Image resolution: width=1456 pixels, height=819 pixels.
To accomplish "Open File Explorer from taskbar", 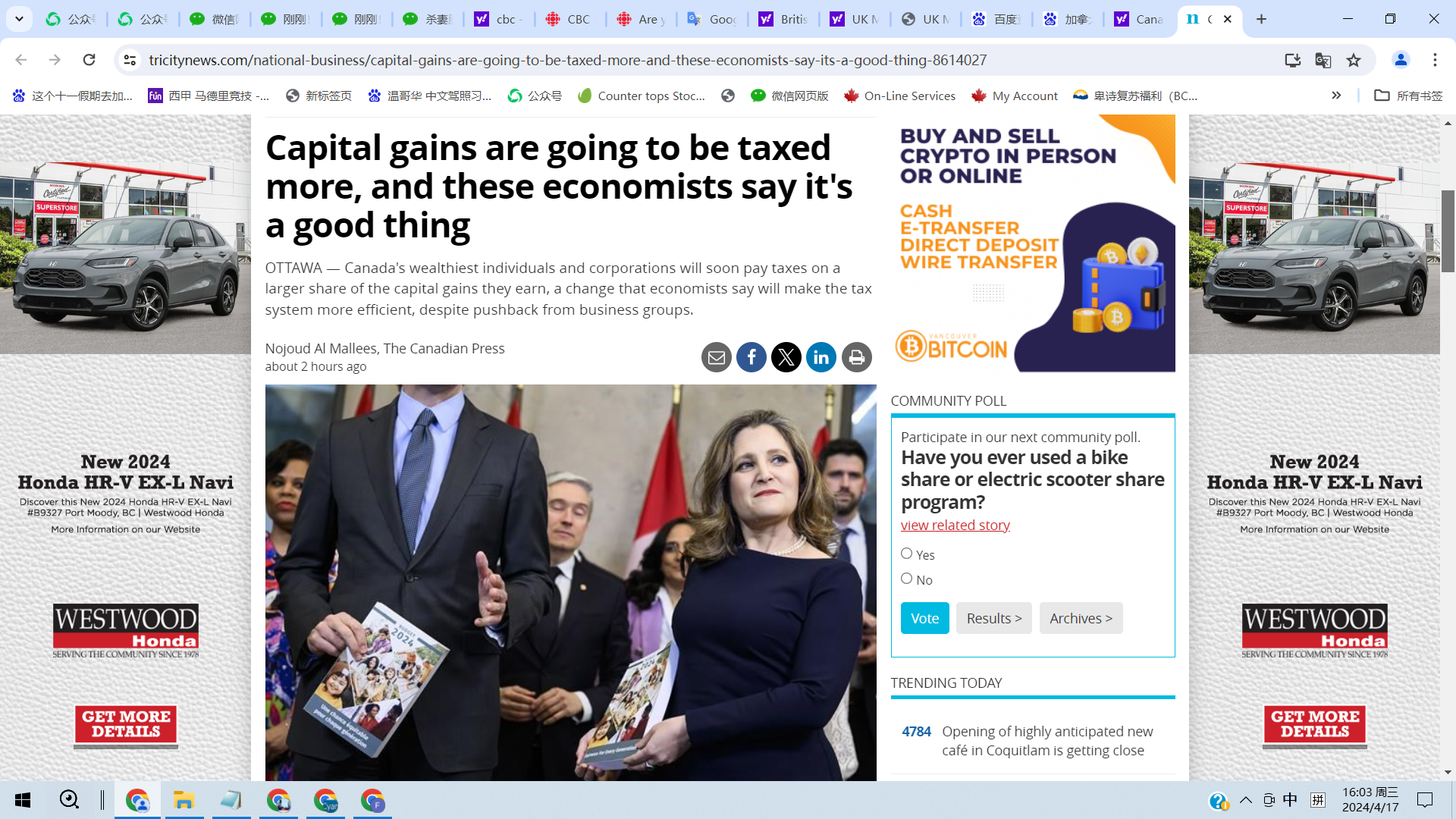I will tap(184, 800).
